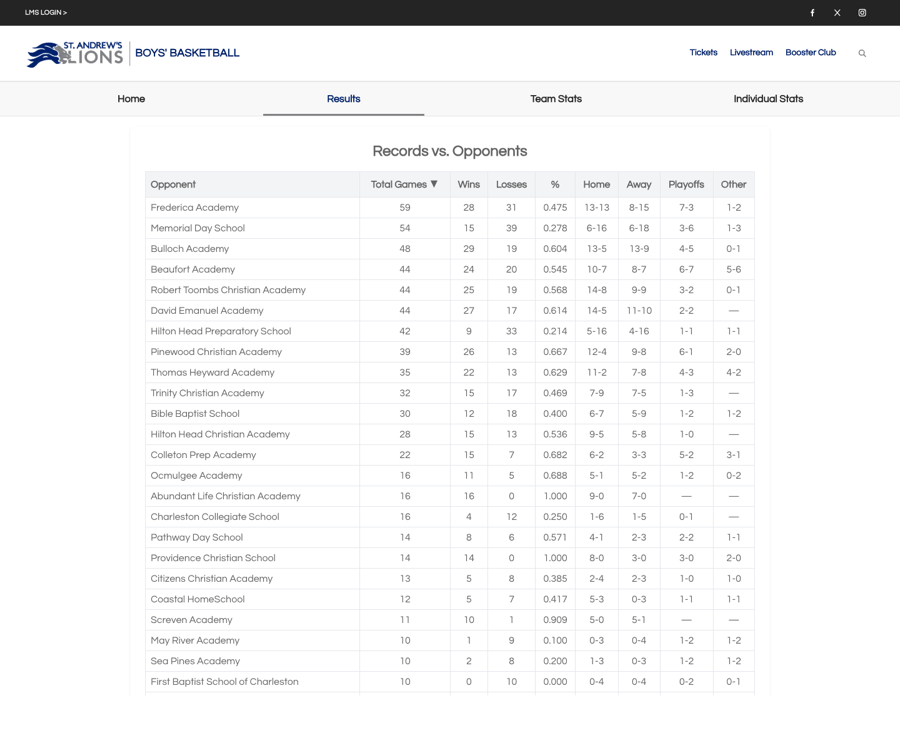Viewport: 900px width, 750px height.
Task: Open the Booster Club link
Action: [810, 52]
